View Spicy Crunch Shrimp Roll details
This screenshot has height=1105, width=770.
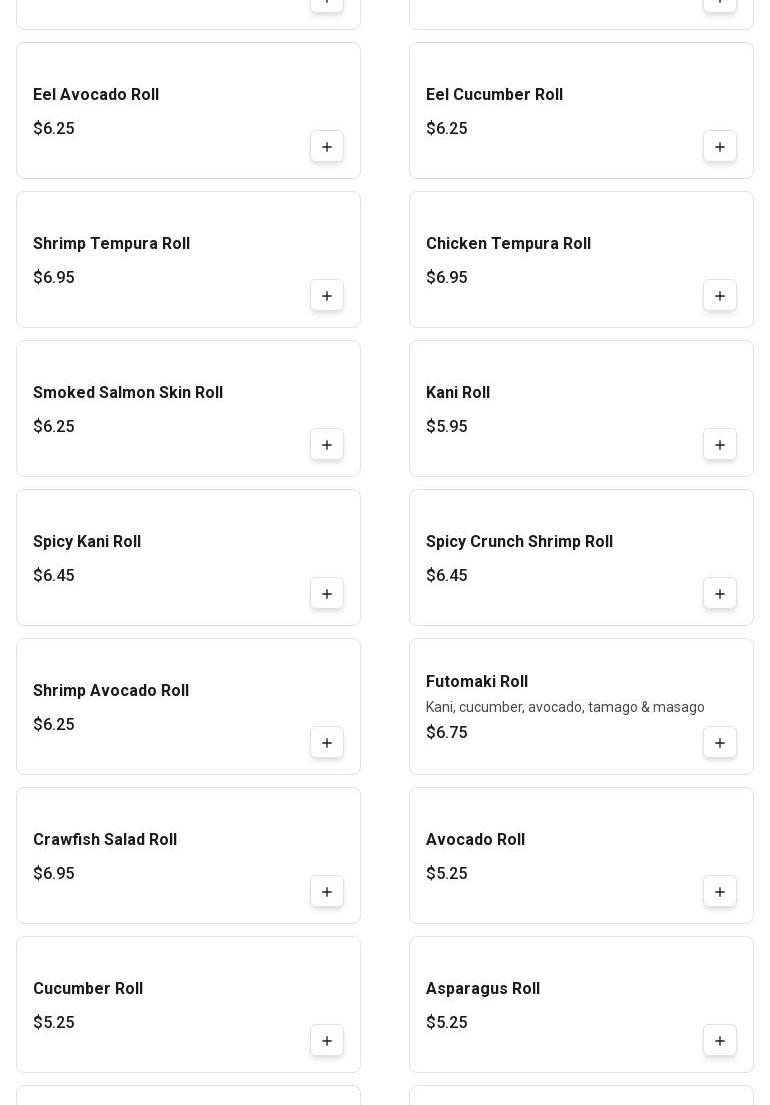[x=519, y=542]
